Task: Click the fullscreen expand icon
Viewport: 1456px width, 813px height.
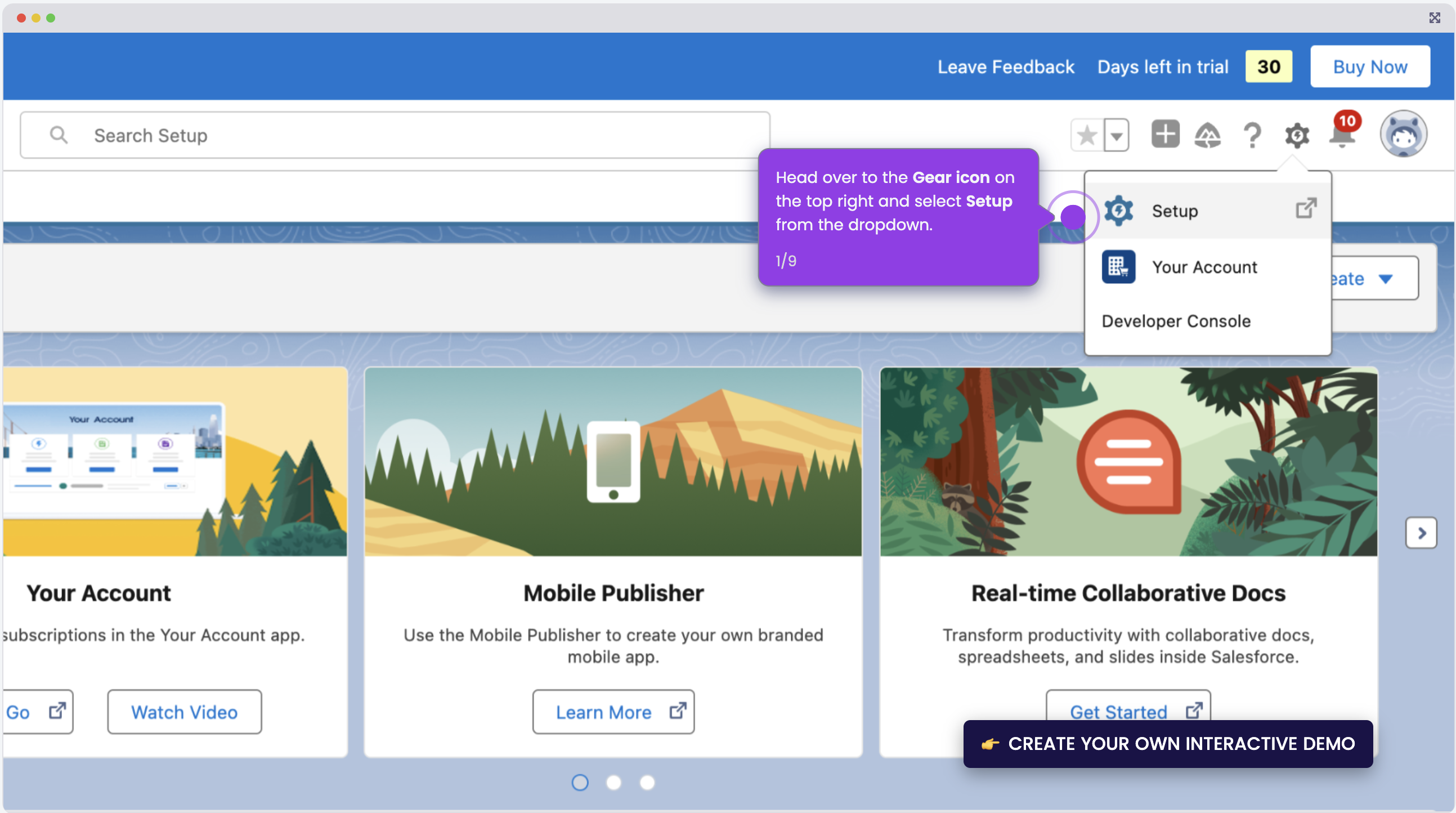Action: click(x=1435, y=18)
